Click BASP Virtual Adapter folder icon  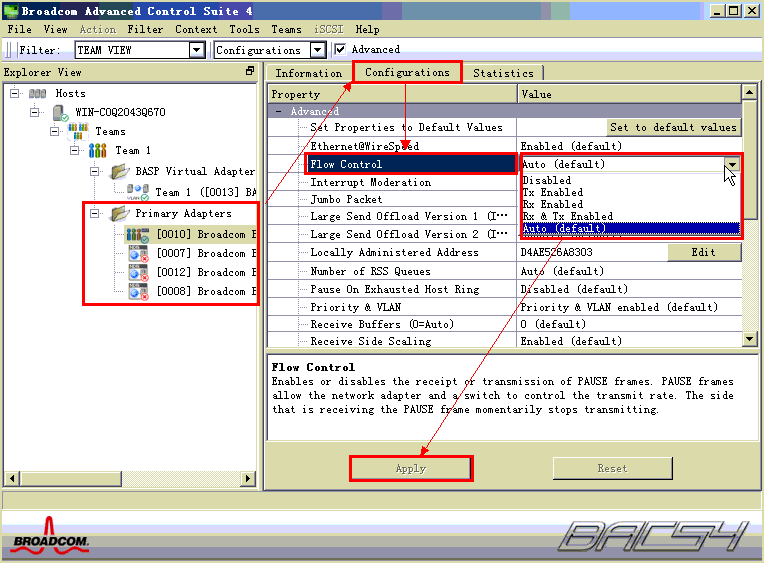pos(119,171)
